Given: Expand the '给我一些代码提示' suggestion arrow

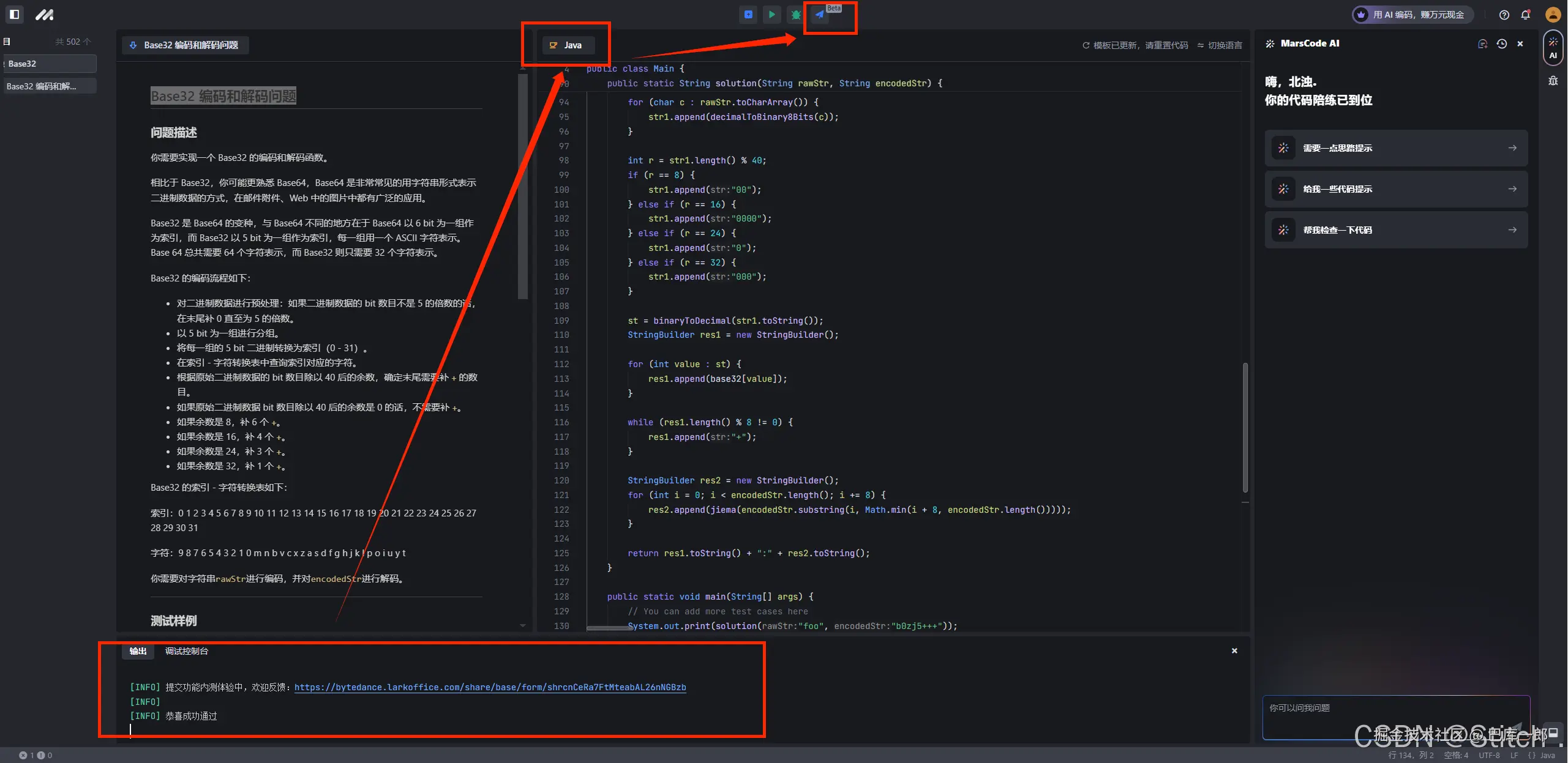Looking at the screenshot, I should (1512, 189).
